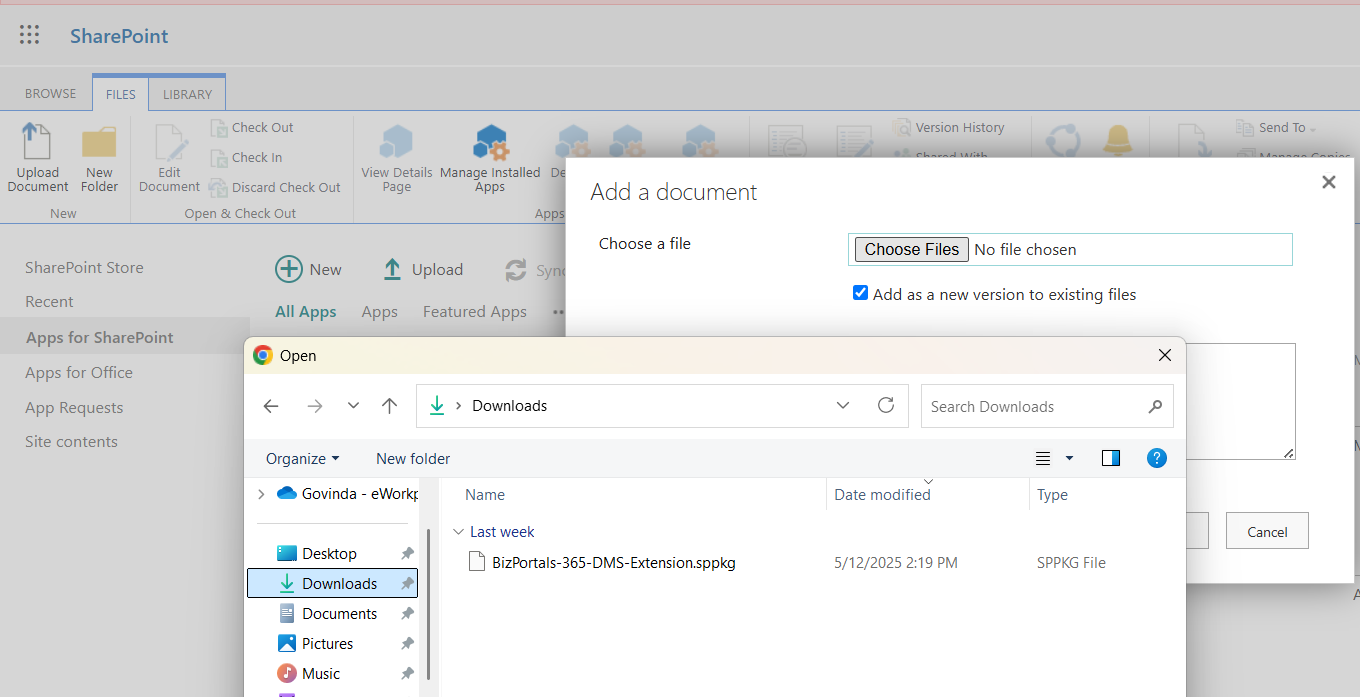Go back in the Open dialog
Image resolution: width=1360 pixels, height=697 pixels.
pyautogui.click(x=271, y=406)
